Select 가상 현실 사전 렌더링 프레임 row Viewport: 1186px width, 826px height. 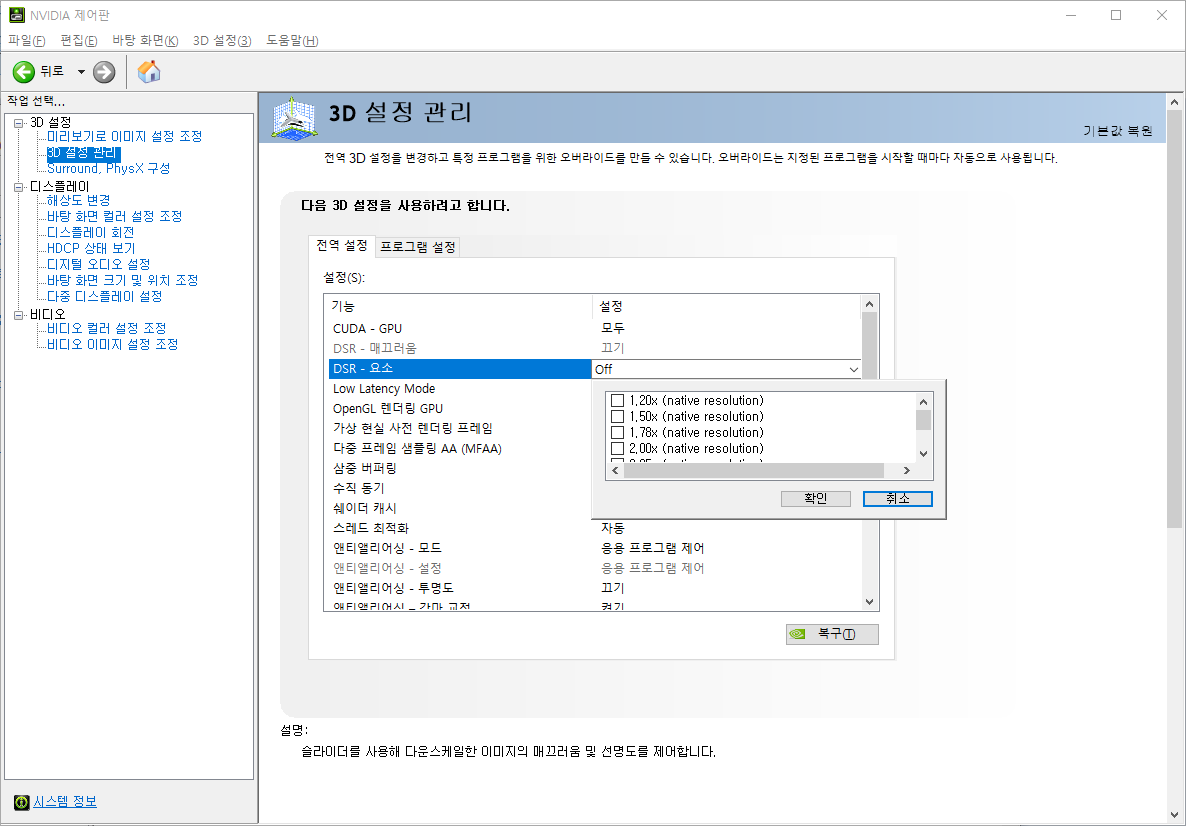[x=460, y=428]
